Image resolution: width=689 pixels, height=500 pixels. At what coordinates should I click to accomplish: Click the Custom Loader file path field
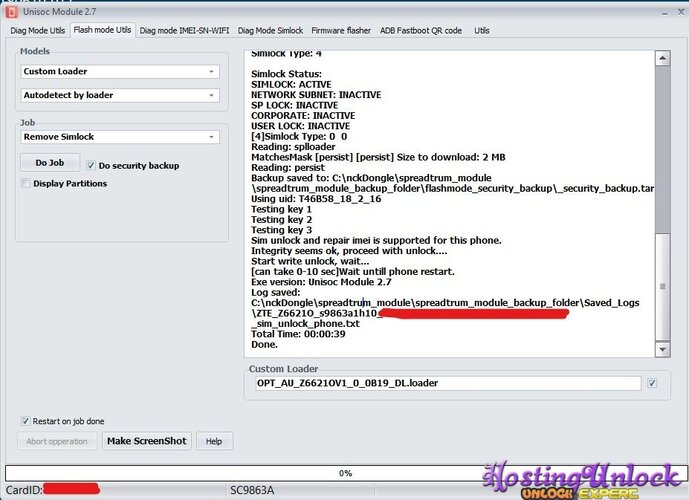[x=448, y=383]
